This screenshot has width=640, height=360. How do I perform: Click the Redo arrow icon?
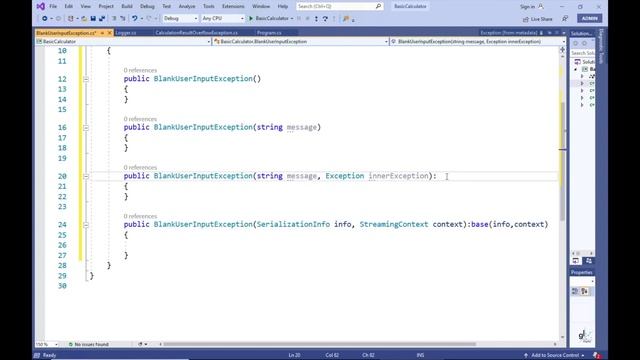coord(149,18)
